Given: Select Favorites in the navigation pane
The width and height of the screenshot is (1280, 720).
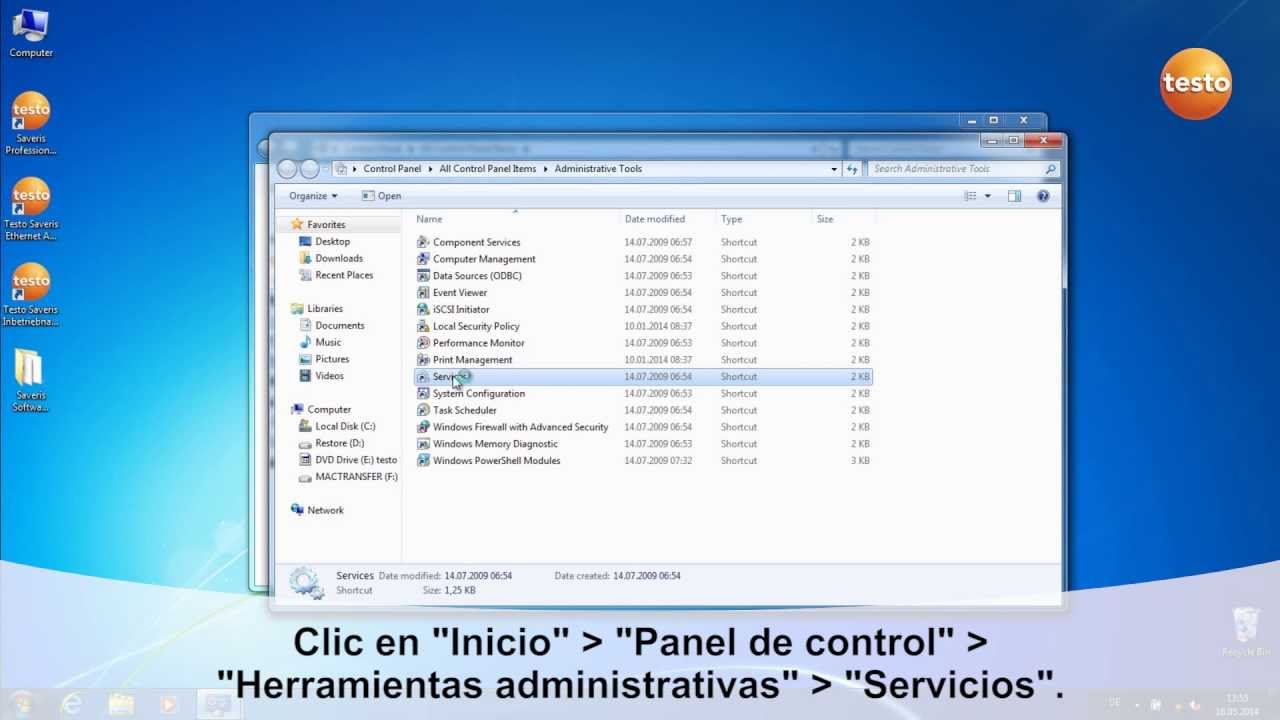Looking at the screenshot, I should click(x=326, y=225).
